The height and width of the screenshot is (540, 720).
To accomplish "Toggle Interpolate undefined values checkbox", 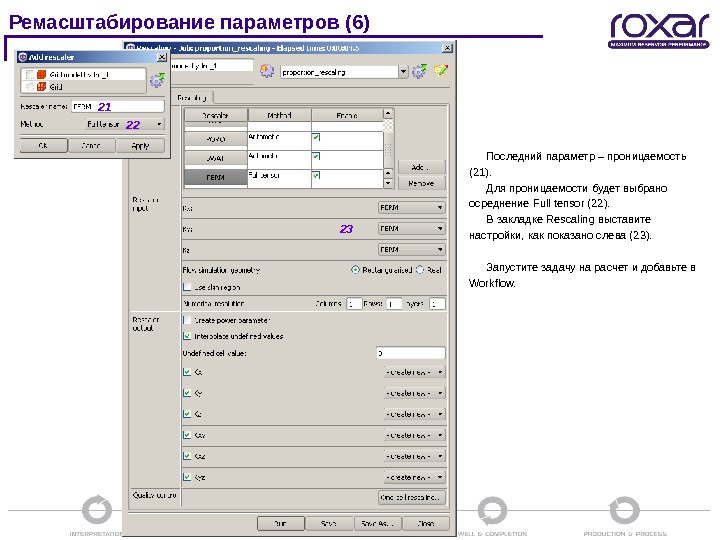I will click(x=187, y=336).
